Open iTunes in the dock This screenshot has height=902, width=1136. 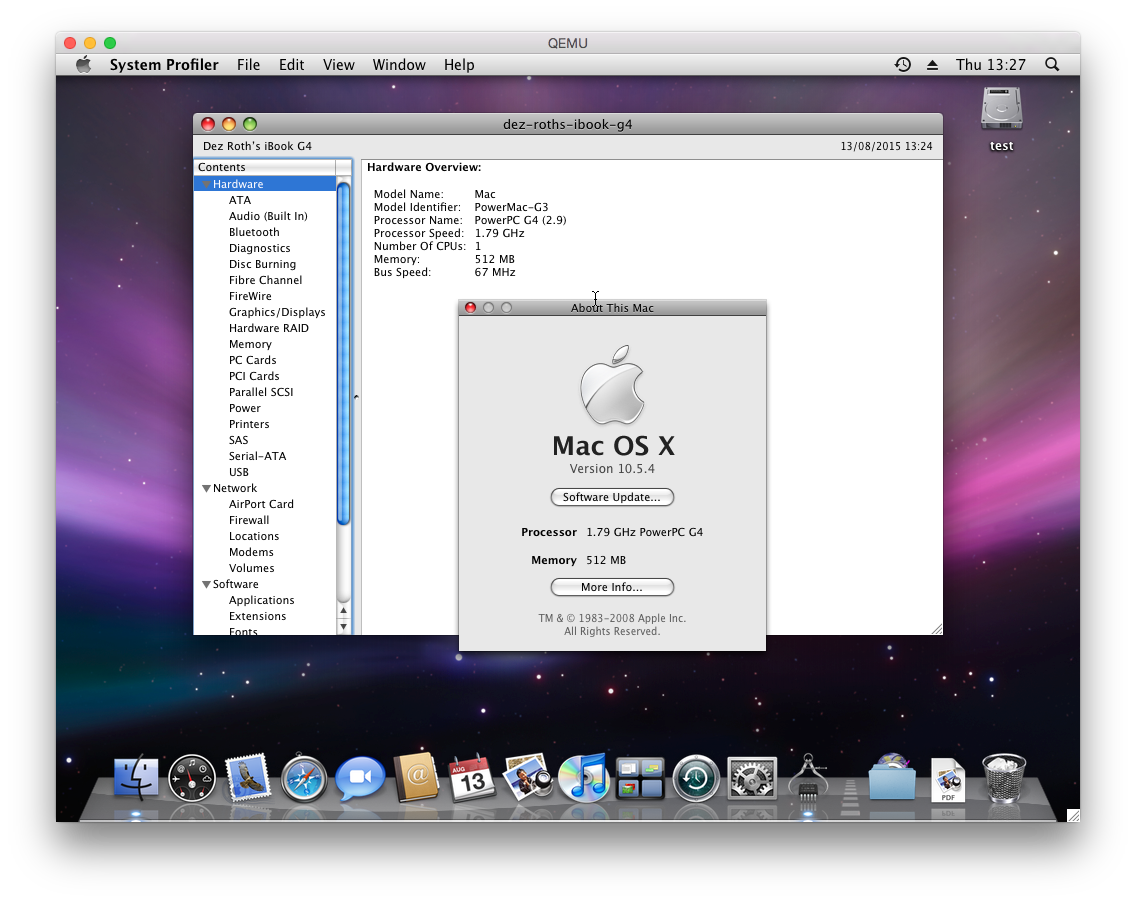click(x=584, y=777)
